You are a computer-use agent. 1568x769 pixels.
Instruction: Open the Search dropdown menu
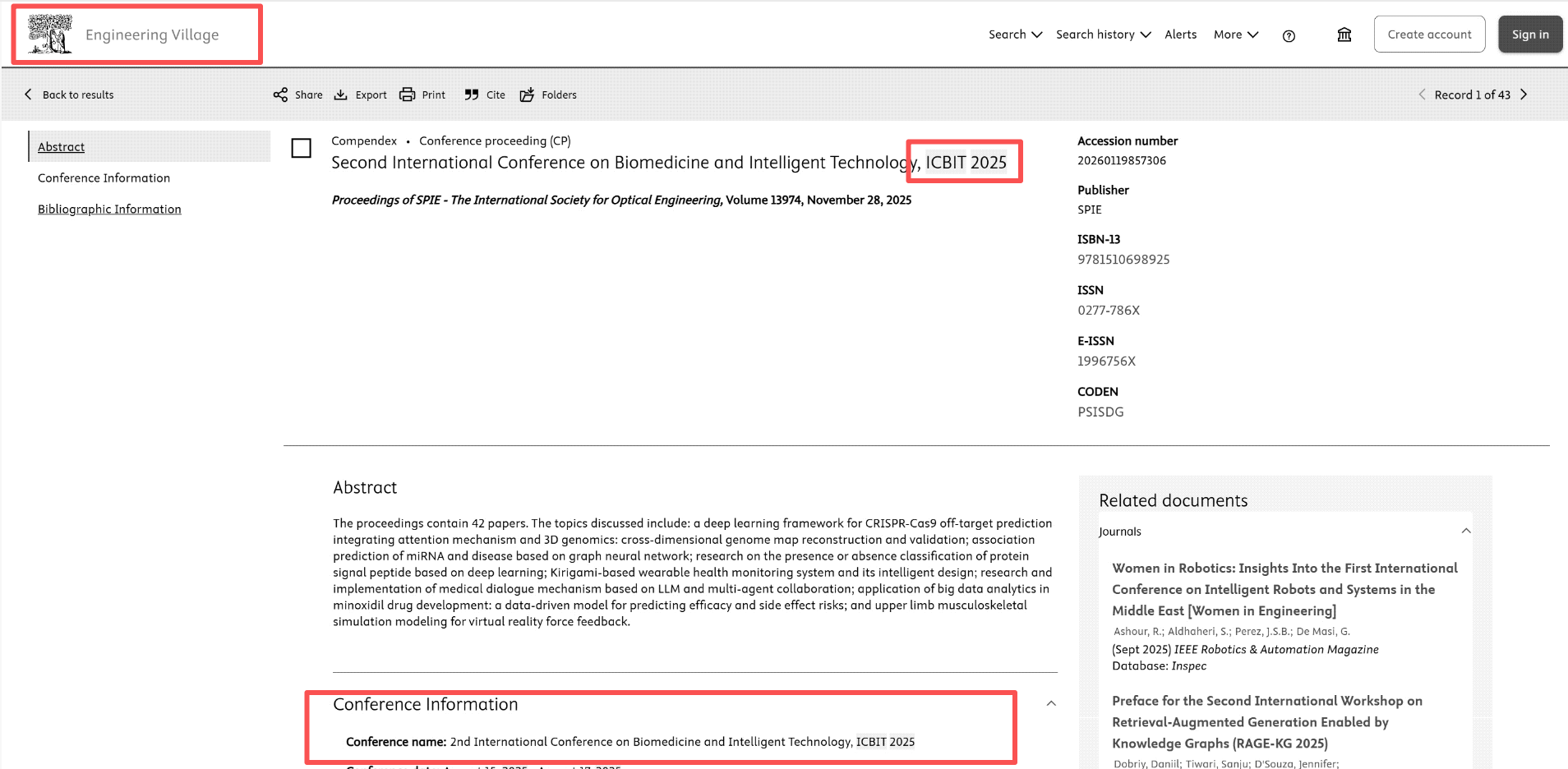(x=1015, y=35)
